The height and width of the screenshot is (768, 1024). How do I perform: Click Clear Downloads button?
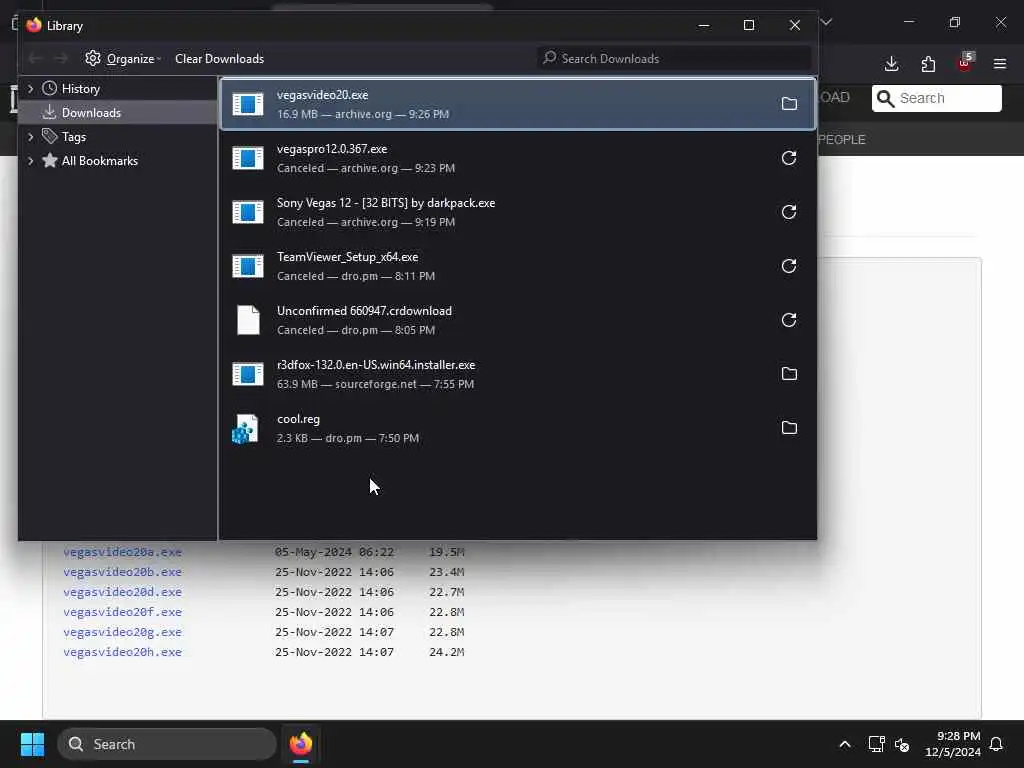(x=219, y=59)
